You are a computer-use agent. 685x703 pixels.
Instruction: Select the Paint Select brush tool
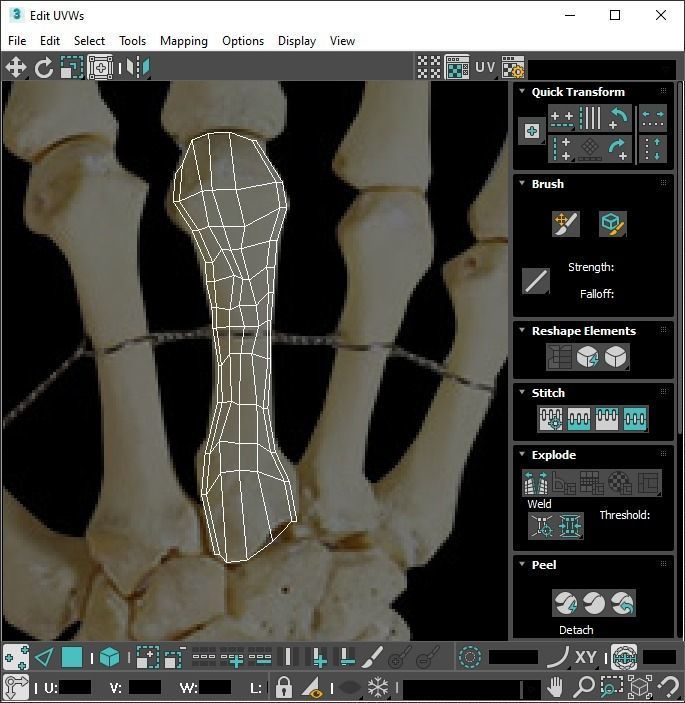[x=372, y=658]
